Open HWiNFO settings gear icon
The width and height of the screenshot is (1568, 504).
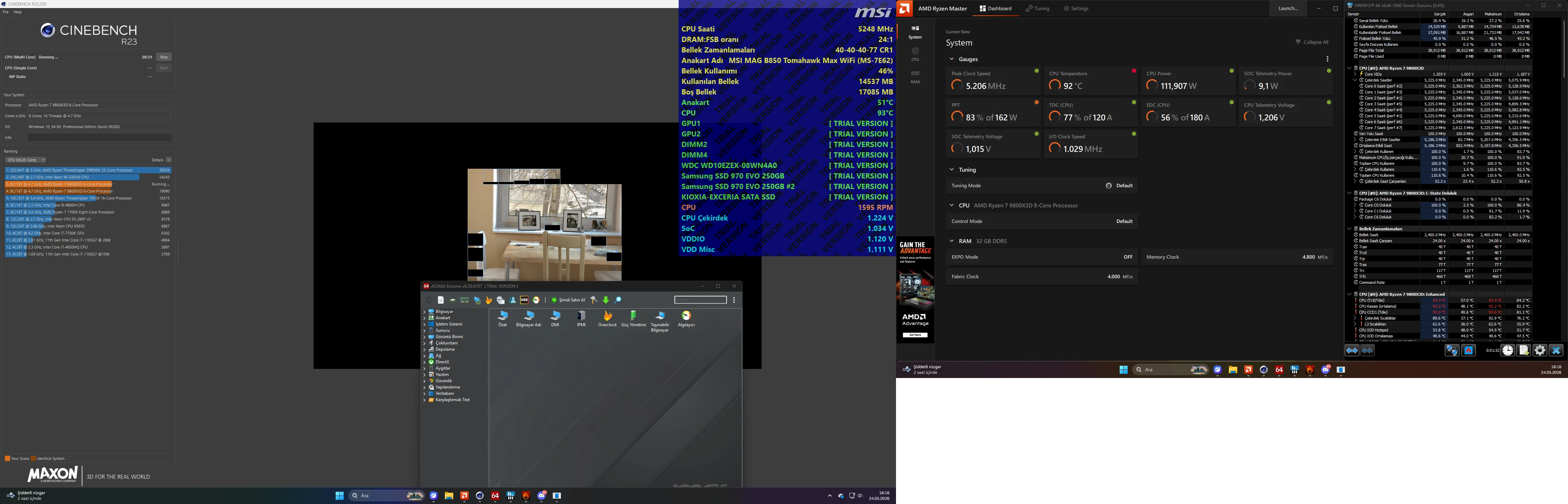click(x=1540, y=351)
